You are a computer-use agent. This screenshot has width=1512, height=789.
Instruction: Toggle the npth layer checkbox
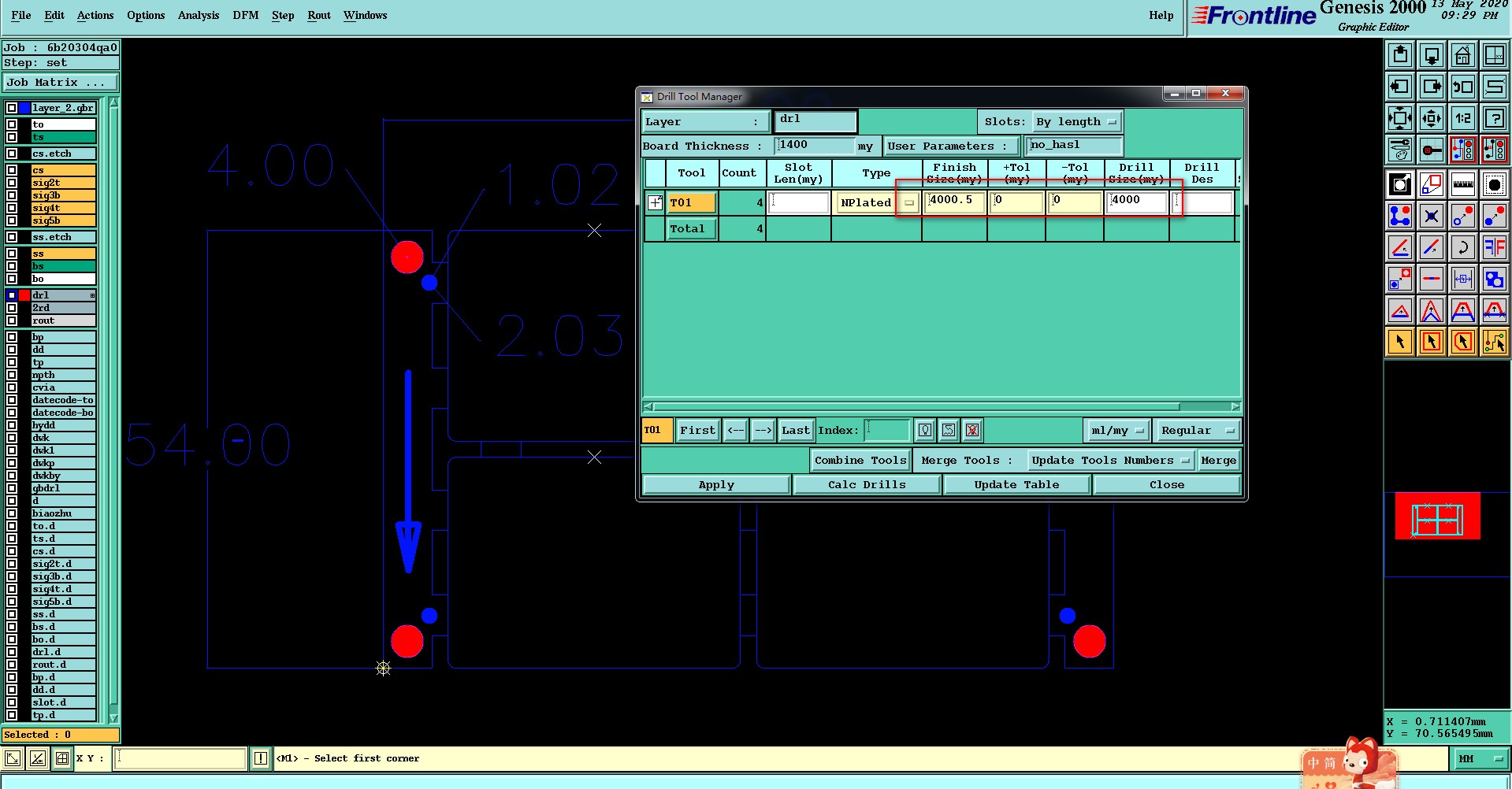[x=12, y=375]
